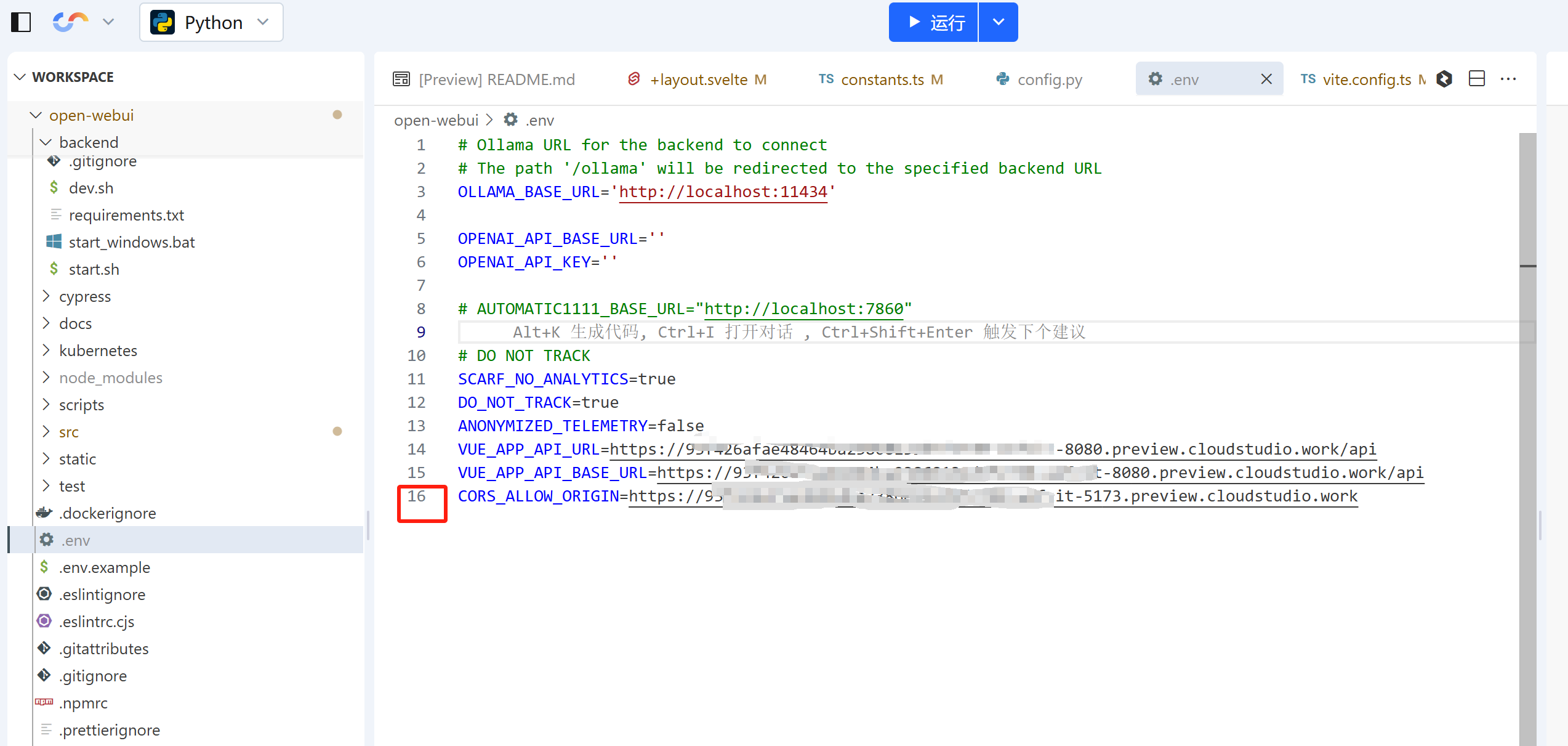Image resolution: width=1568 pixels, height=746 pixels.
Task: Close the .env editor tab
Action: tap(1266, 79)
